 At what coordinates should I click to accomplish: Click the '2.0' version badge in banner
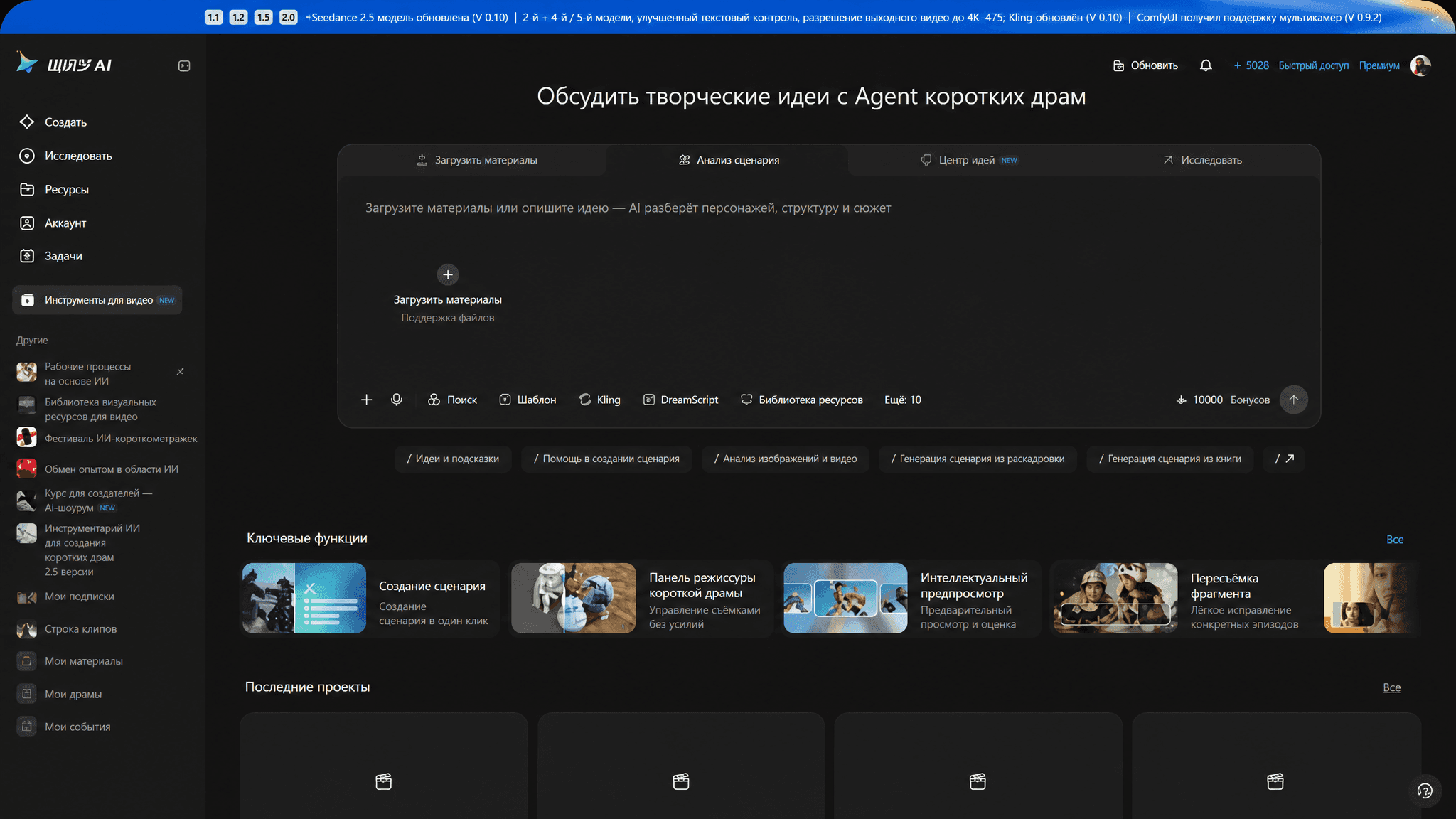pos(288,17)
